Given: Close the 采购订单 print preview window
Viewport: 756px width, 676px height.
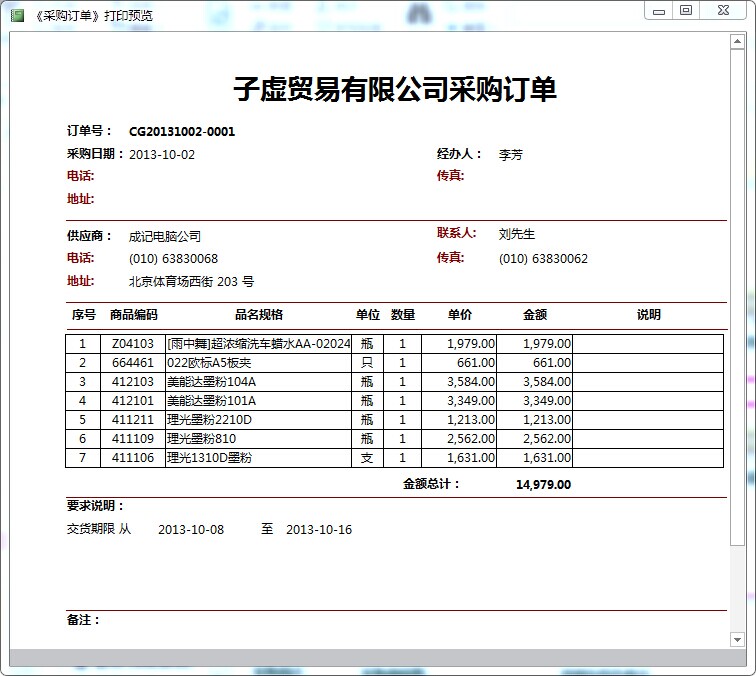Looking at the screenshot, I should [725, 11].
